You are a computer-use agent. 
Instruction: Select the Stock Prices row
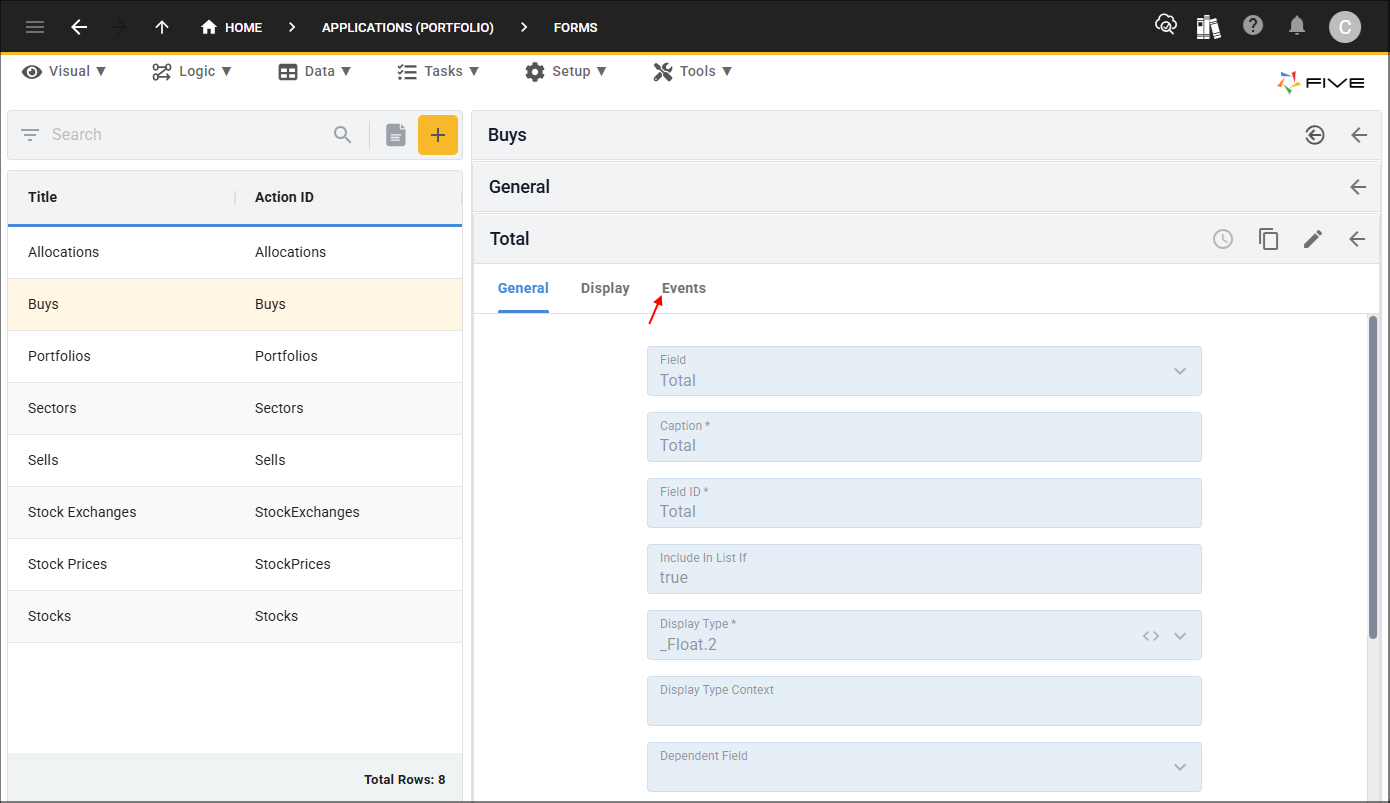[235, 564]
